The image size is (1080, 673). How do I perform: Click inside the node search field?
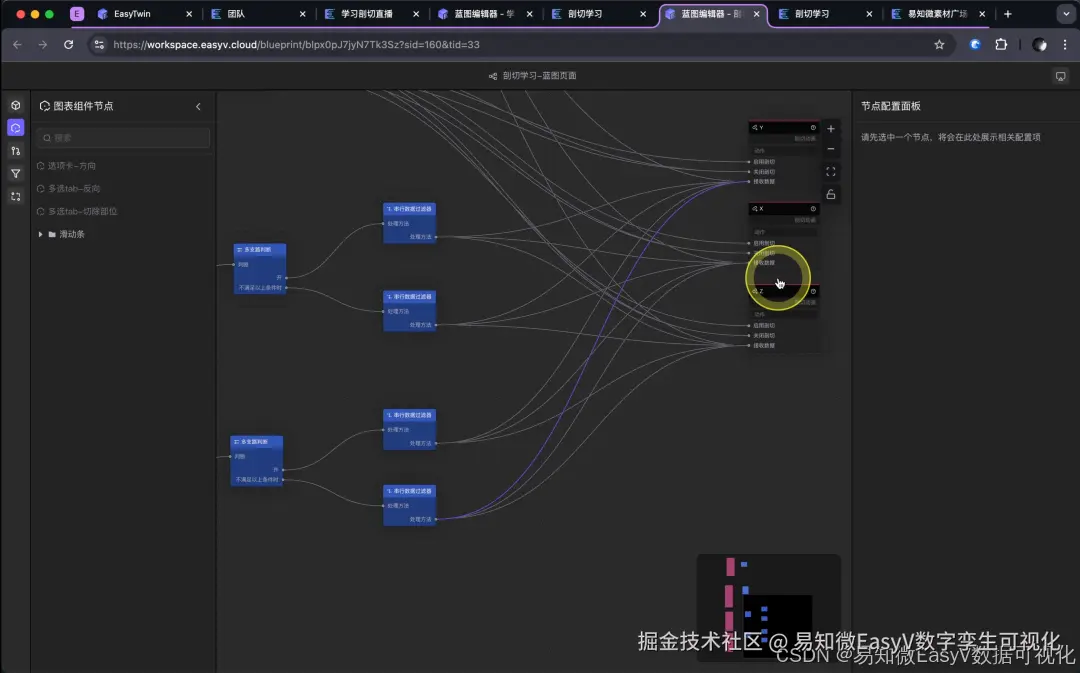click(122, 137)
